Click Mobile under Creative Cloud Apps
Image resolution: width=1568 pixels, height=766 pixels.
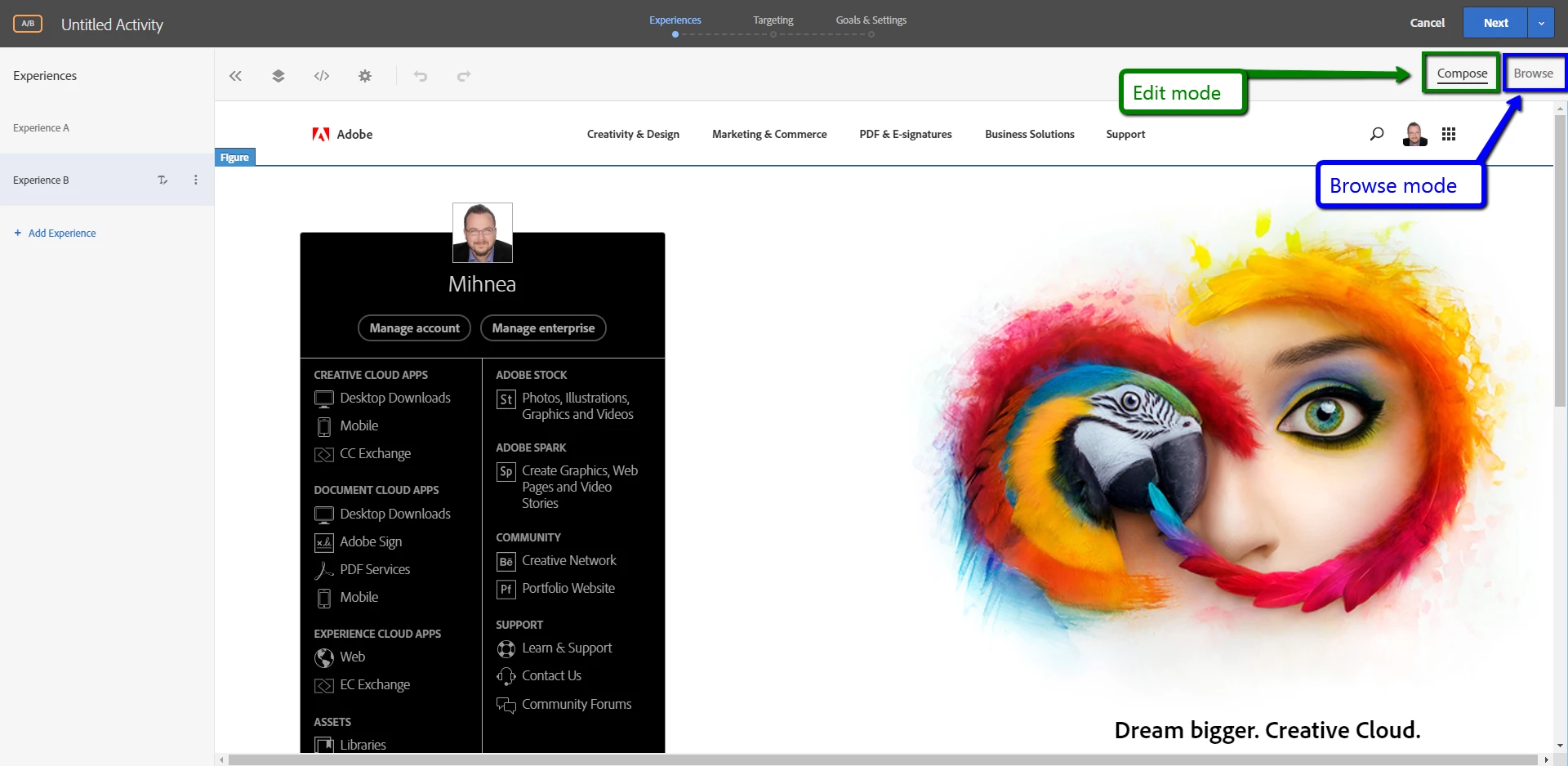click(359, 425)
